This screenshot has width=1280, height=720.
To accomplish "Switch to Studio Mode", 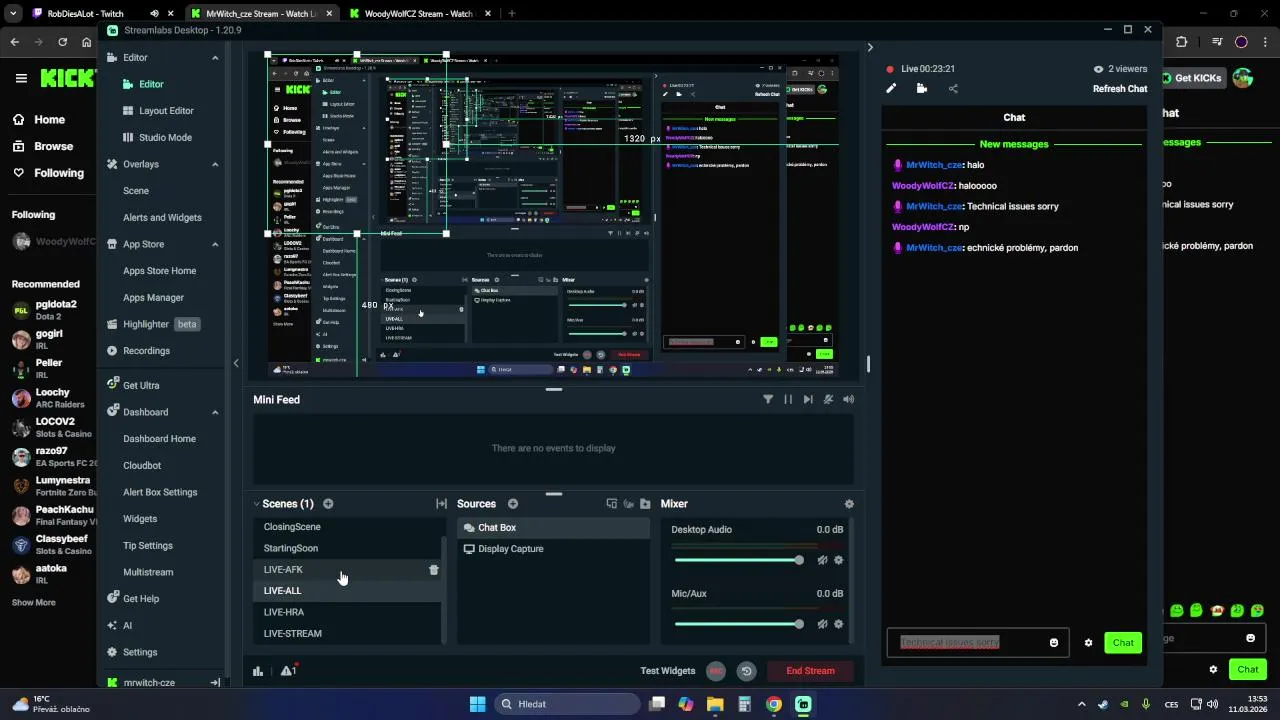I will click(x=165, y=137).
